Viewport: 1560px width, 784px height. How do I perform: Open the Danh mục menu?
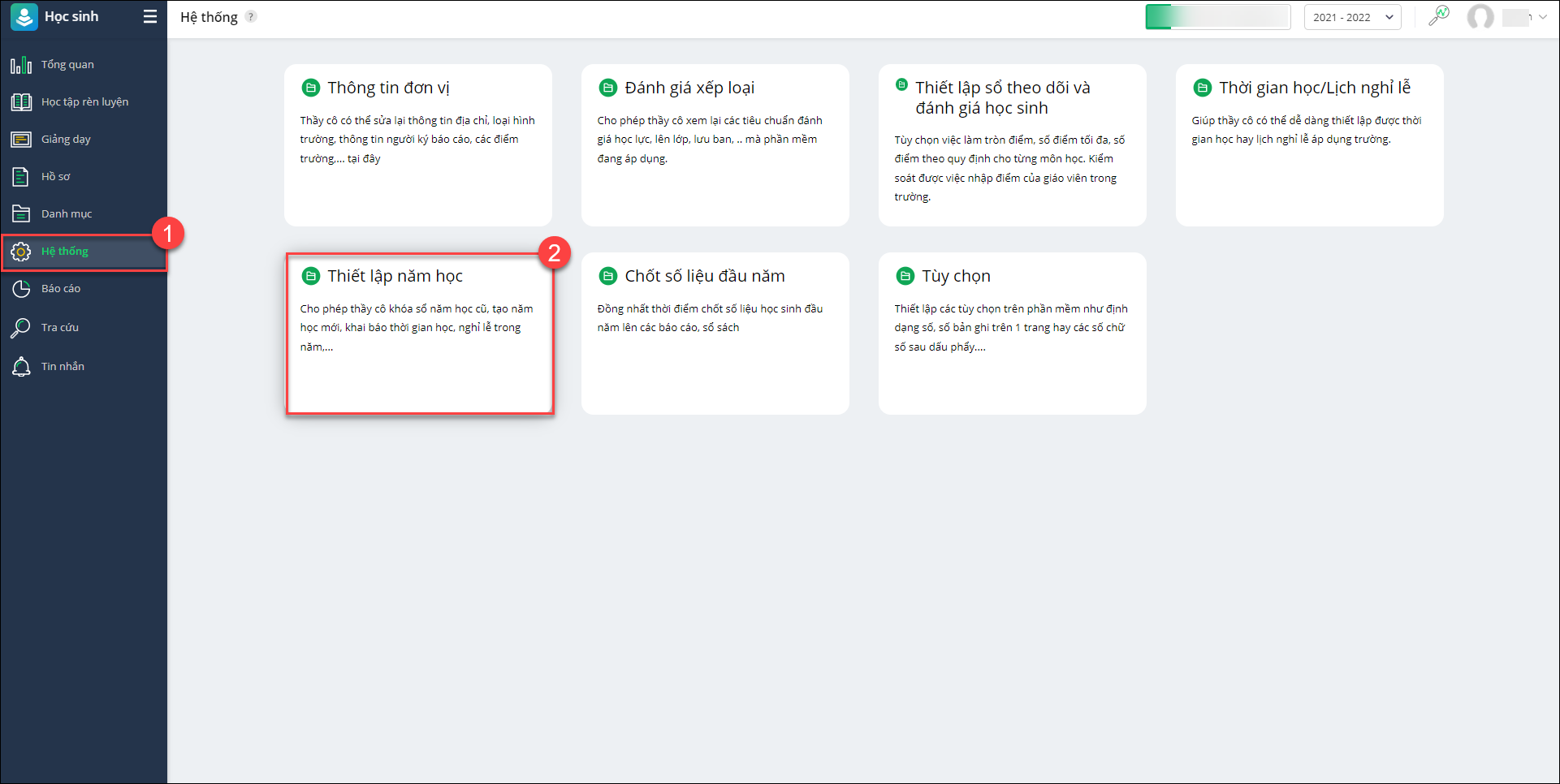67,214
